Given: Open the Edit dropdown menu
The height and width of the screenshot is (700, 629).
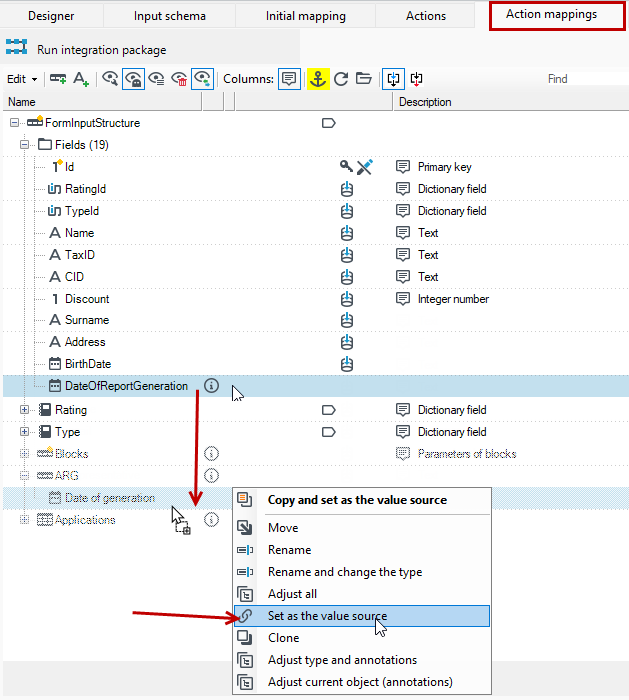Looking at the screenshot, I should pyautogui.click(x=22, y=79).
